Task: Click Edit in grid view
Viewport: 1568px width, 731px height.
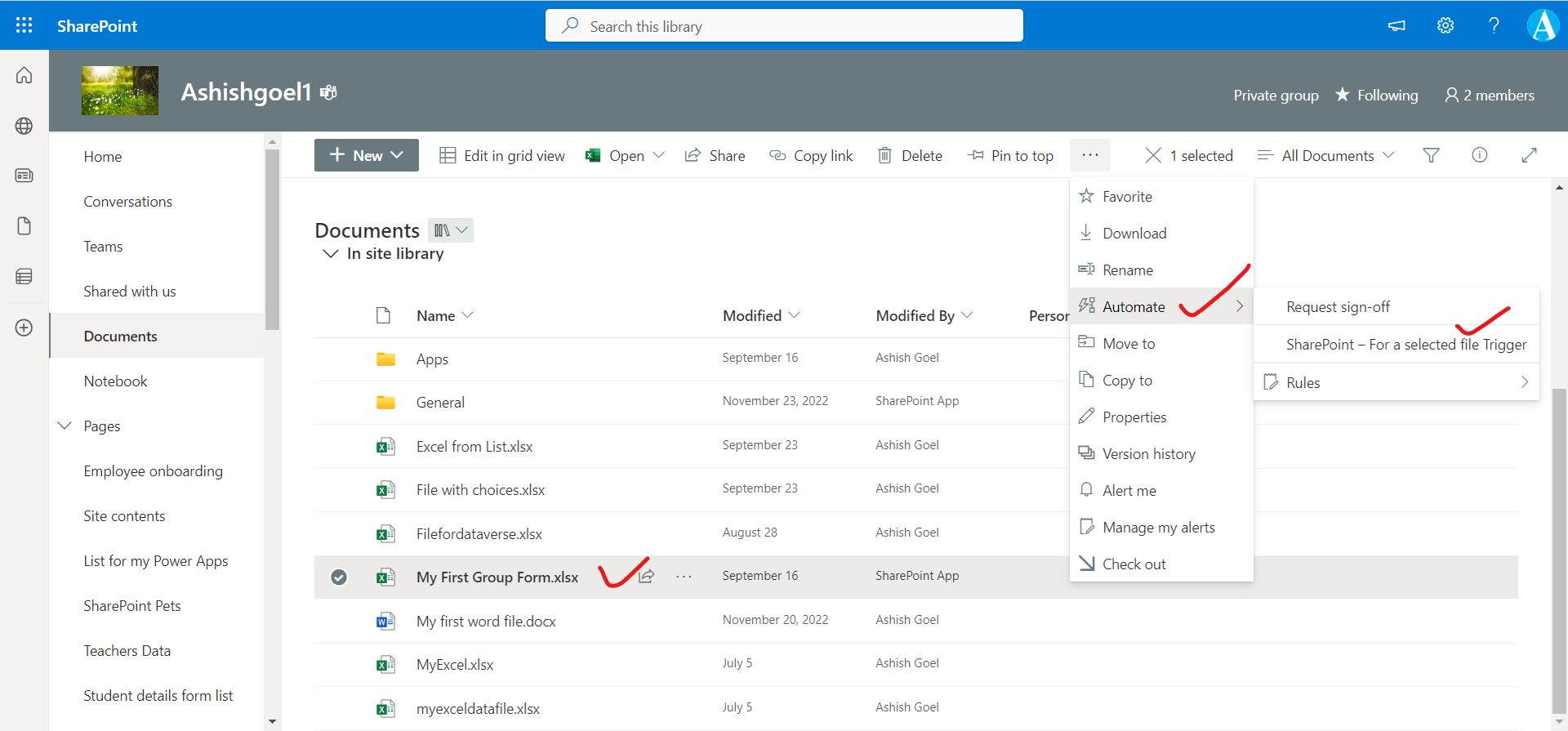Action: click(x=502, y=155)
